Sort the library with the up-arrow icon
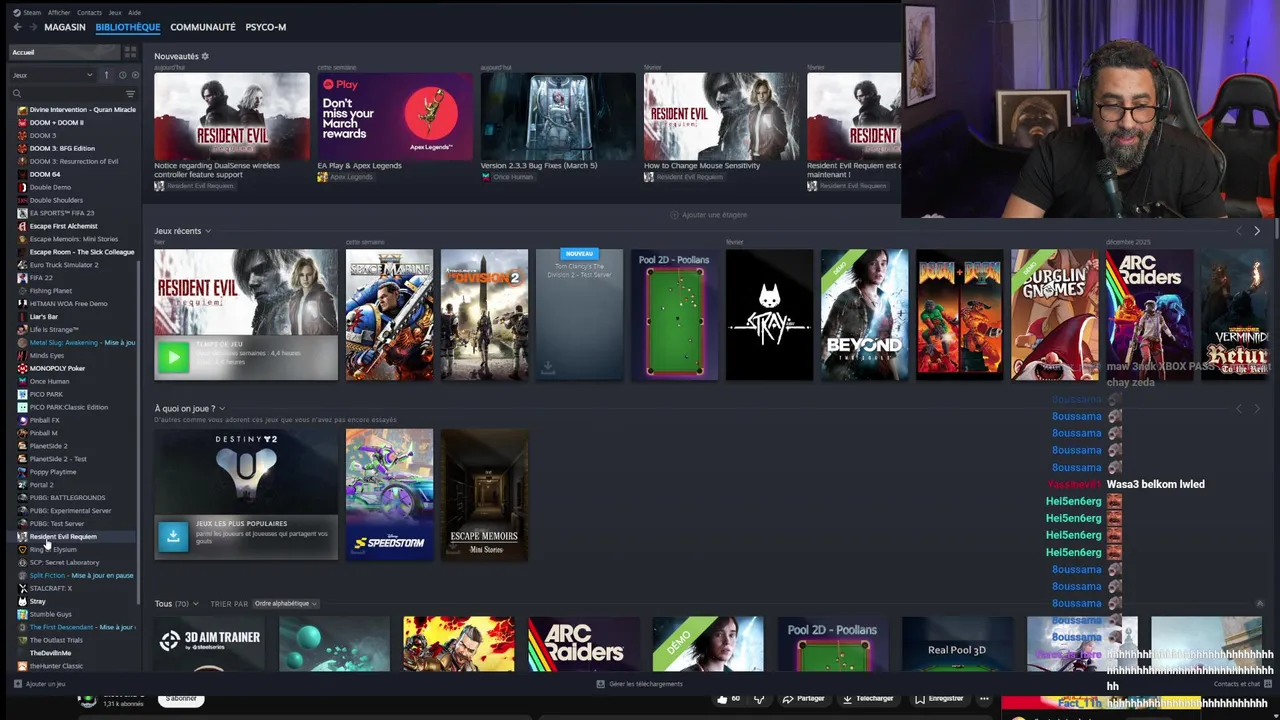This screenshot has width=1280, height=720. [x=106, y=75]
